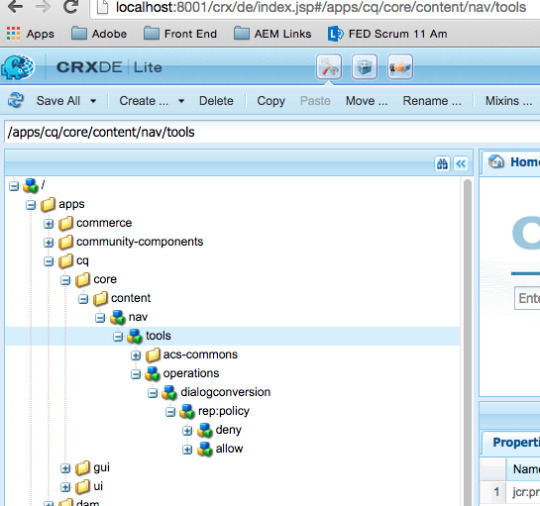Image resolution: width=540 pixels, height=506 pixels.
Task: Select the allow node cube icon
Action: 205,449
